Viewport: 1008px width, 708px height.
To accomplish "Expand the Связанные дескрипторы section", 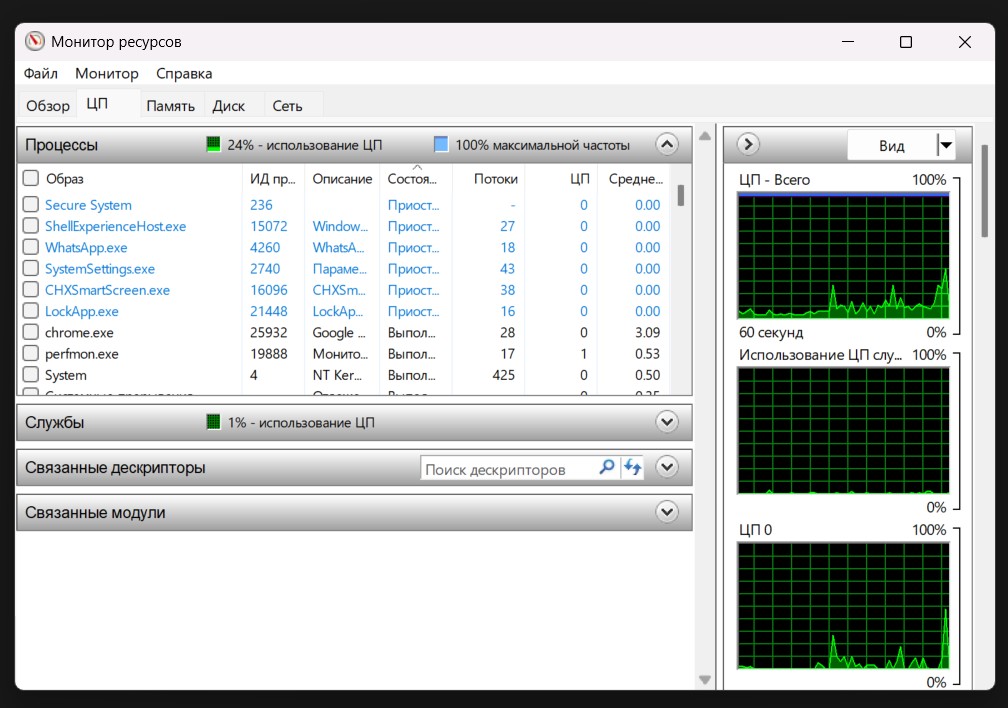I will [667, 467].
